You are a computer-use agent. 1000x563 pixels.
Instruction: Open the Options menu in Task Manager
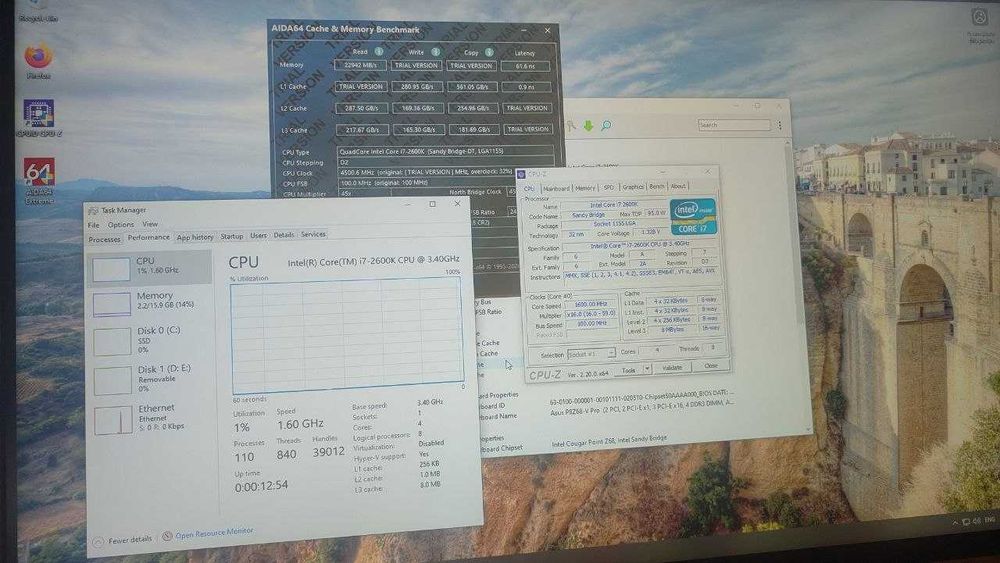click(x=121, y=224)
